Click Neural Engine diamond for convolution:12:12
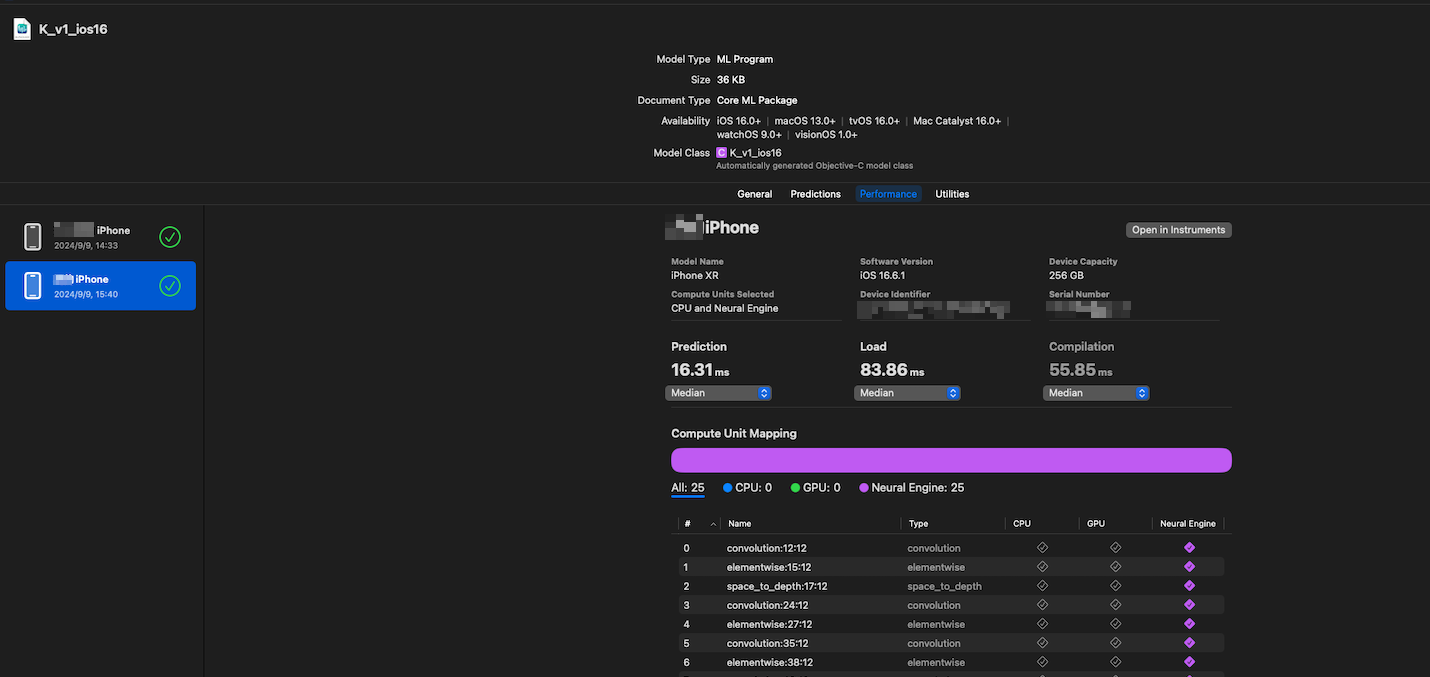This screenshot has height=677, width=1430. coord(1189,548)
